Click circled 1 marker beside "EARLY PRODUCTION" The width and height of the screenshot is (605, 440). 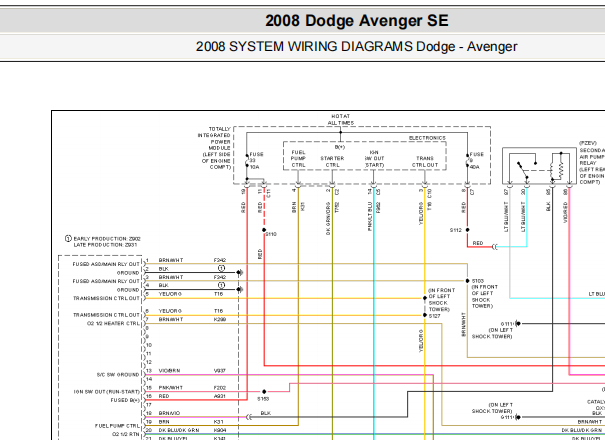[68, 239]
